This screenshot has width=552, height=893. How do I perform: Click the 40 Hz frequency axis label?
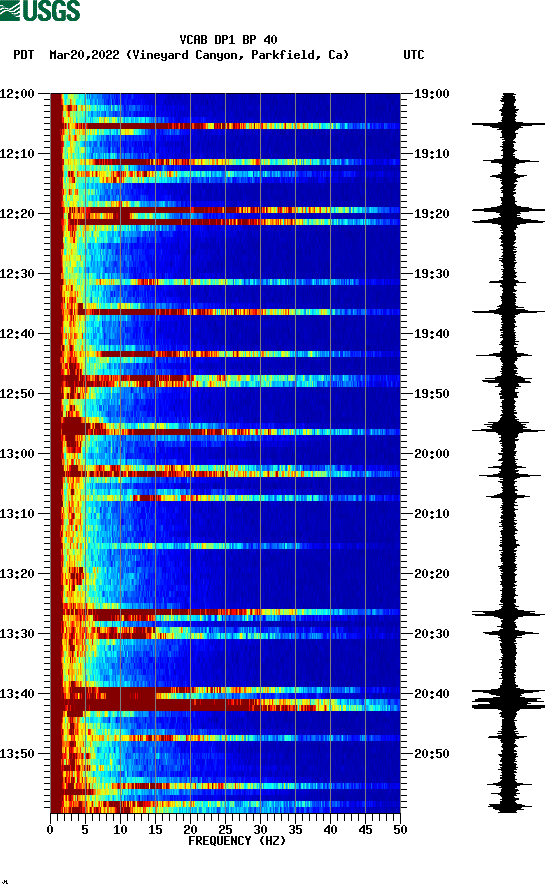point(330,830)
